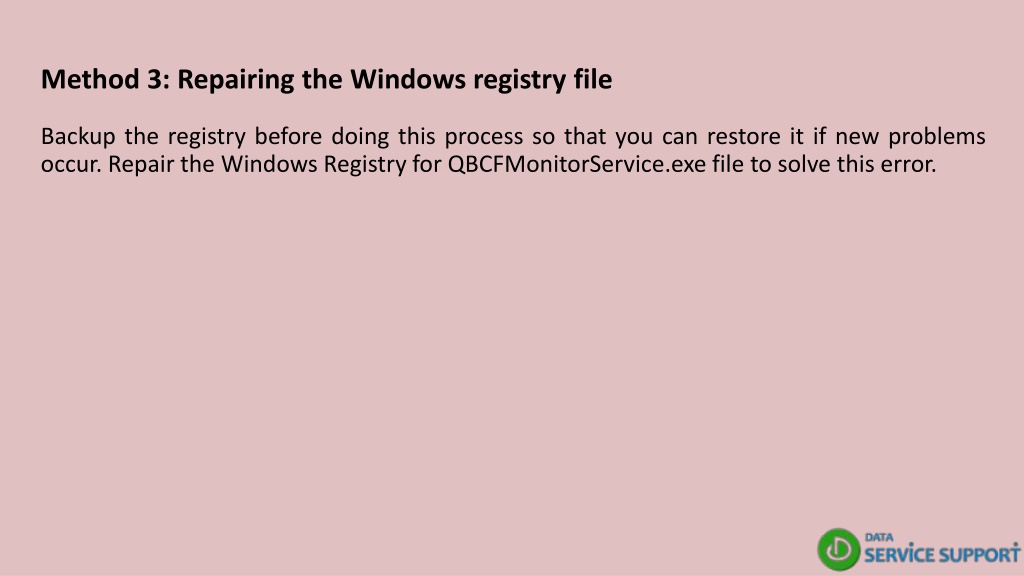Click the SERVICE SUPPORT logo text

(941, 554)
